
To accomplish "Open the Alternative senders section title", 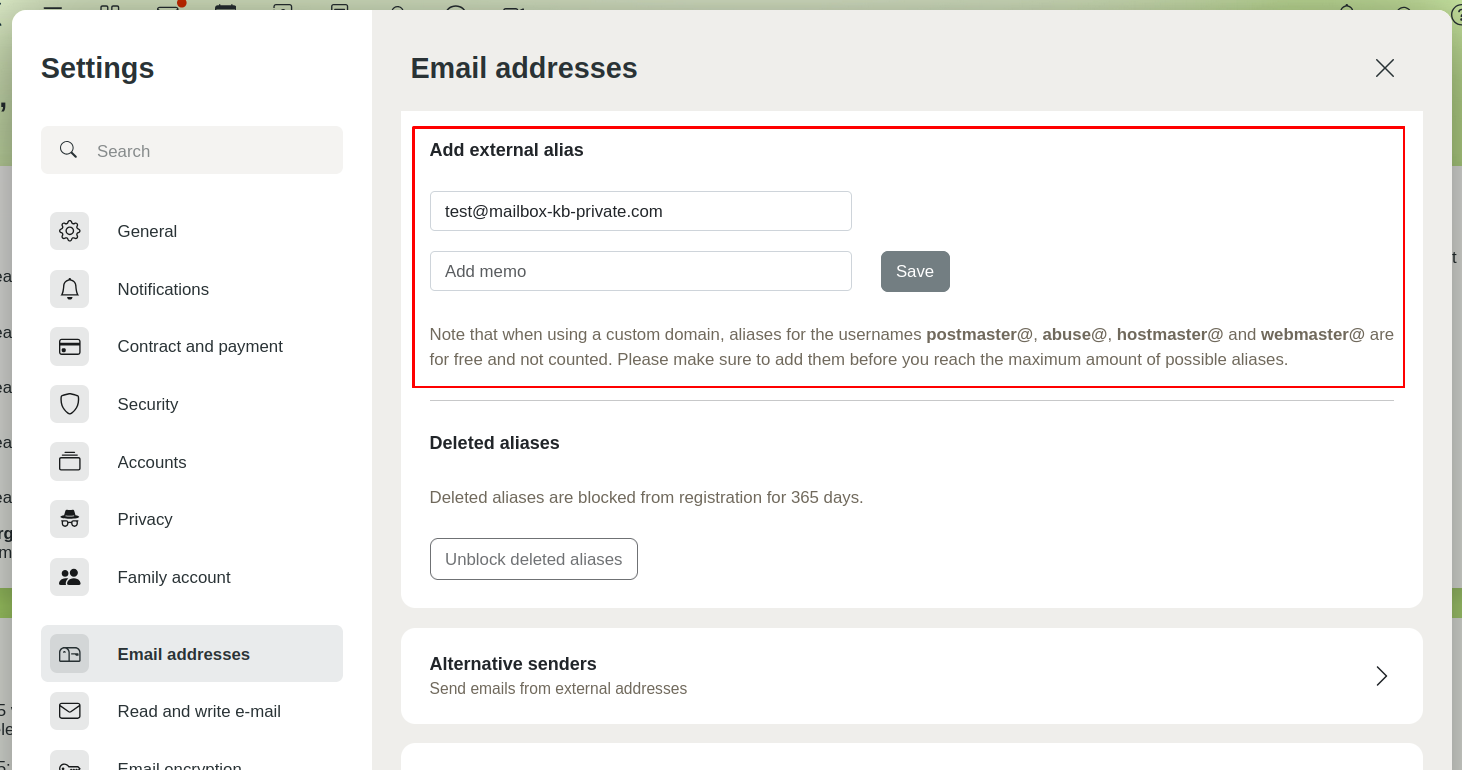I will click(513, 664).
